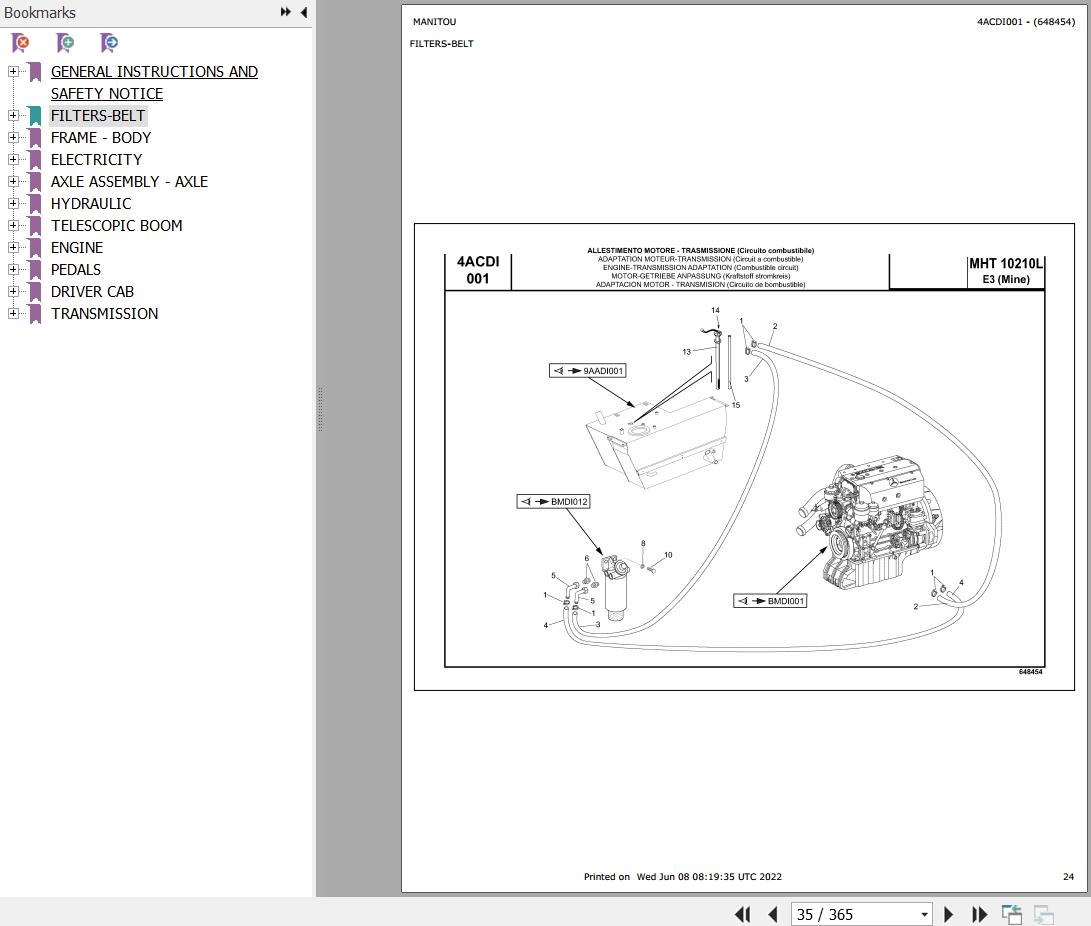Viewport: 1091px width, 926px height.
Task: Click the add new bookmark icon
Action: 65,43
